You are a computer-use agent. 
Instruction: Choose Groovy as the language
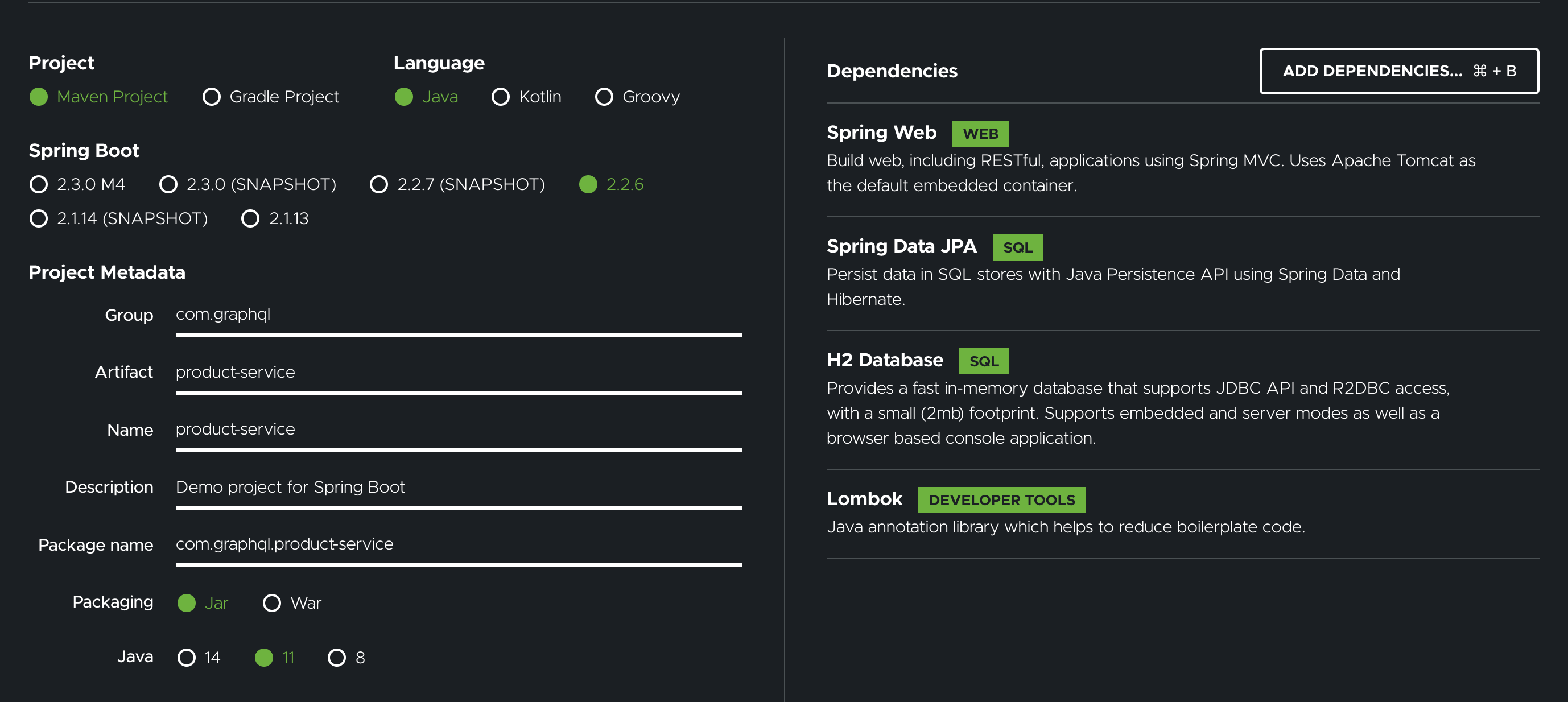click(x=637, y=97)
